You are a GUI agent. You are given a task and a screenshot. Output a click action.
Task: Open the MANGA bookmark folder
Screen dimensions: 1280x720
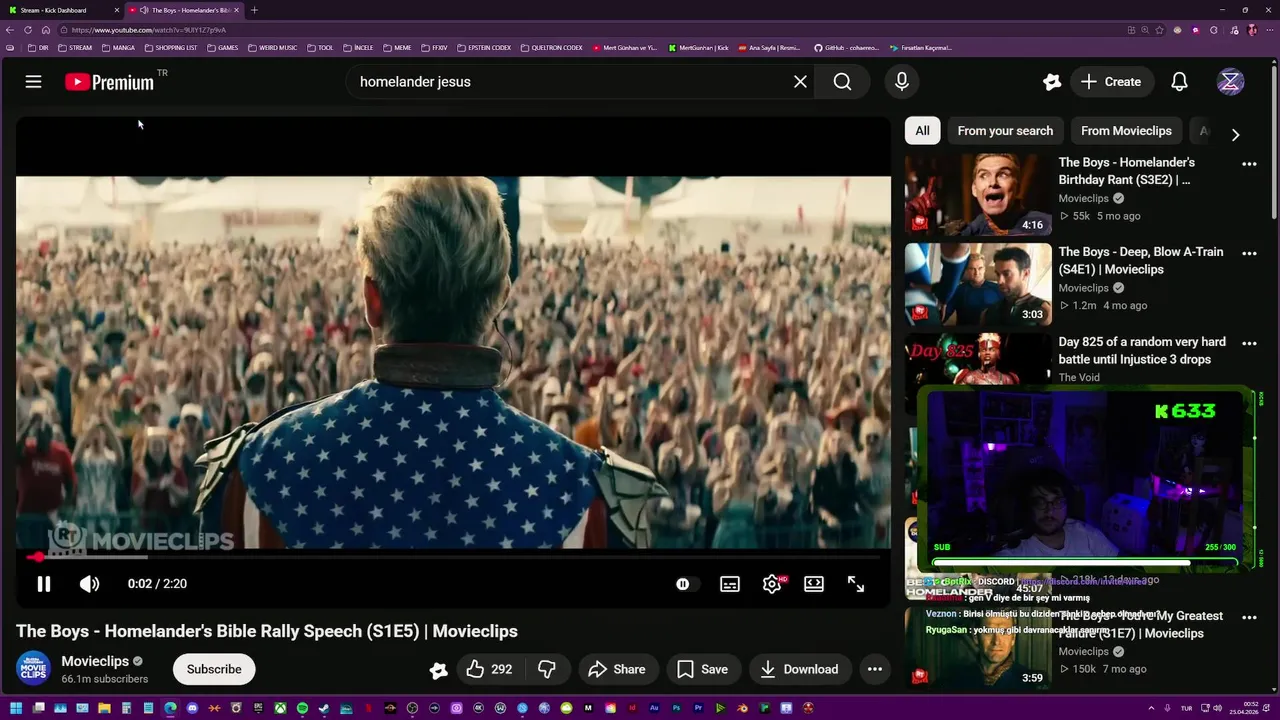[118, 47]
